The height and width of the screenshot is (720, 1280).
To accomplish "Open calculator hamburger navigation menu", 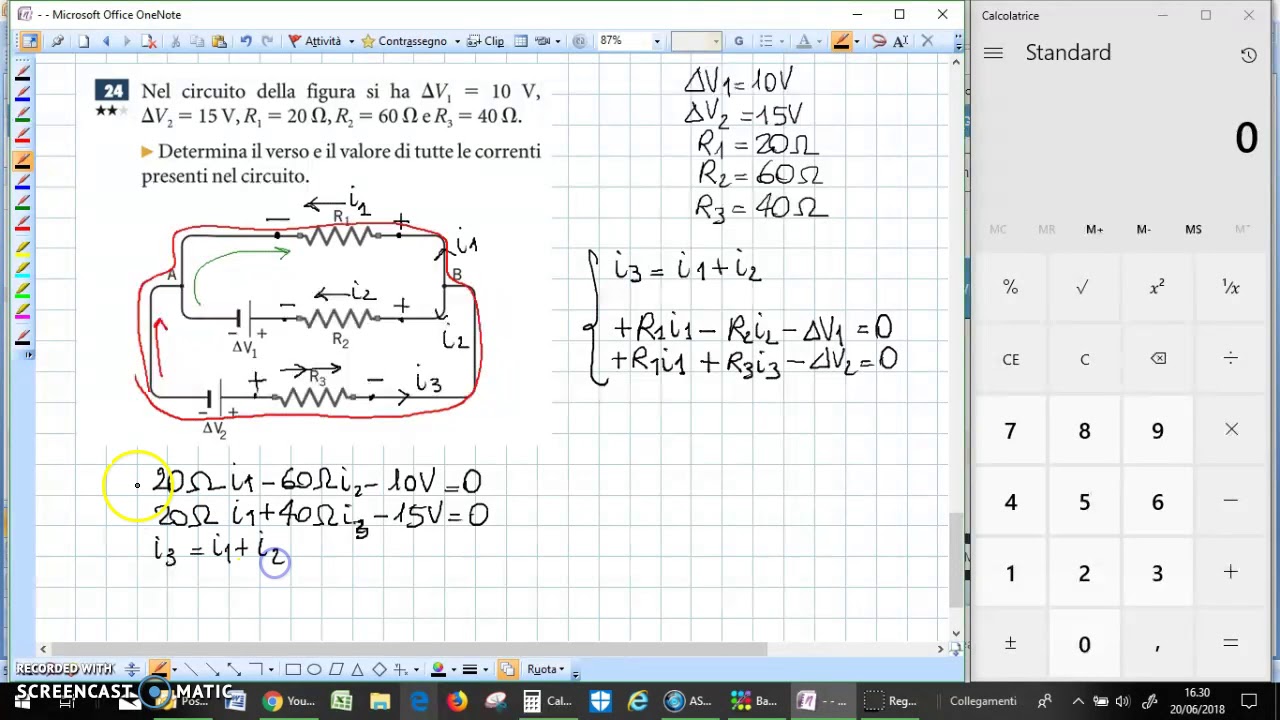I will pos(993,53).
